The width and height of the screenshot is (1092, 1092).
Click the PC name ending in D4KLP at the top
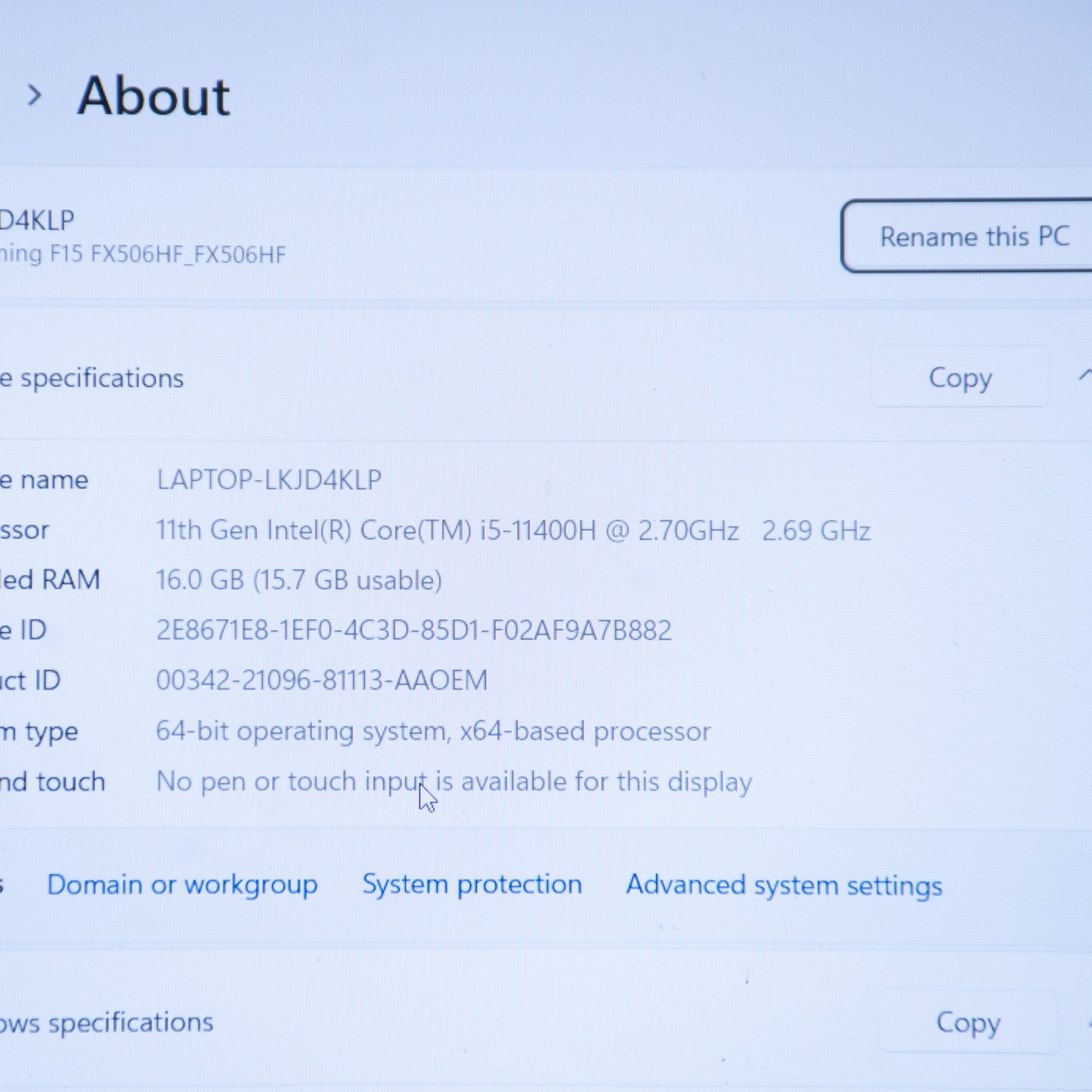point(36,221)
